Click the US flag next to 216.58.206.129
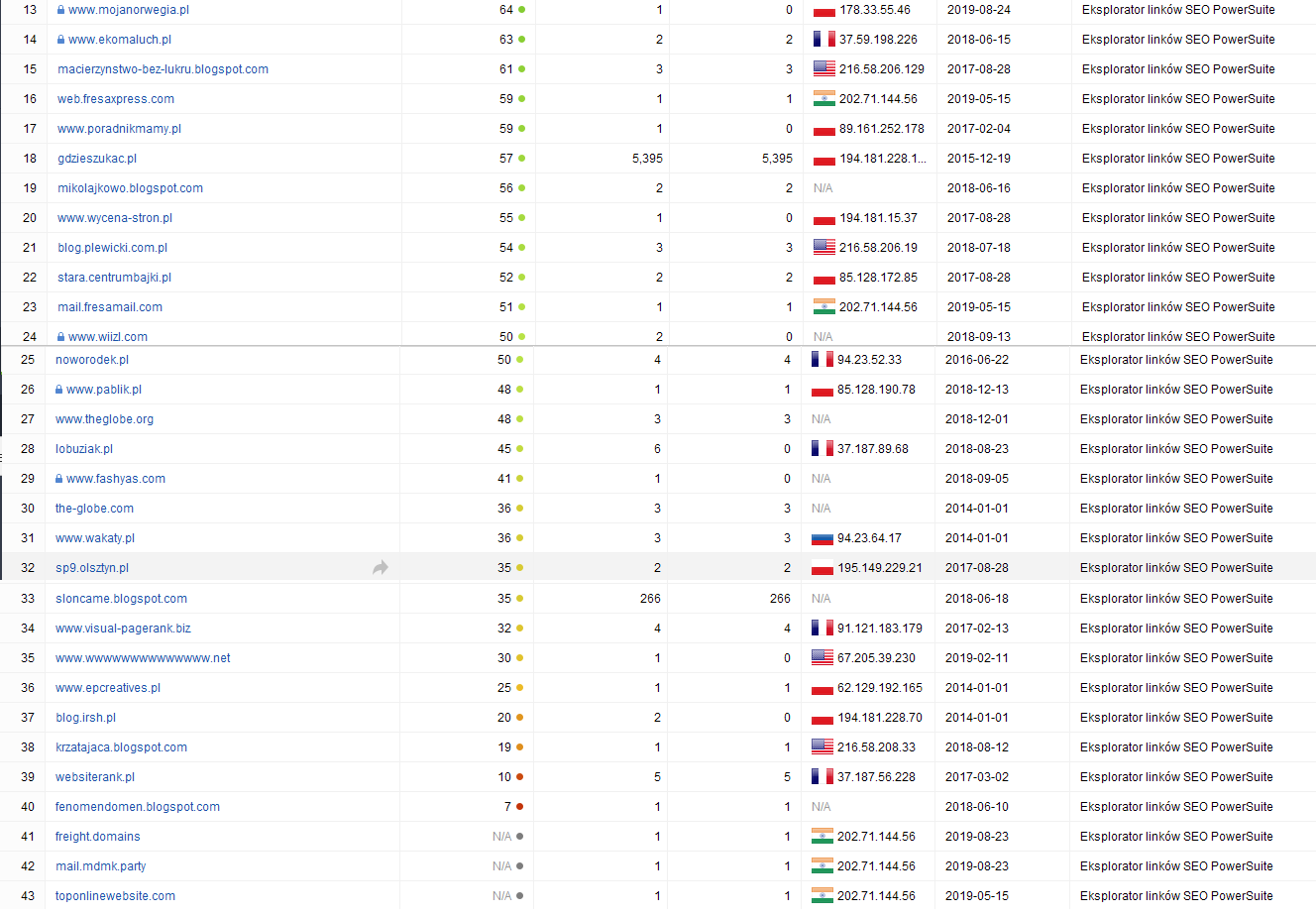 824,69
